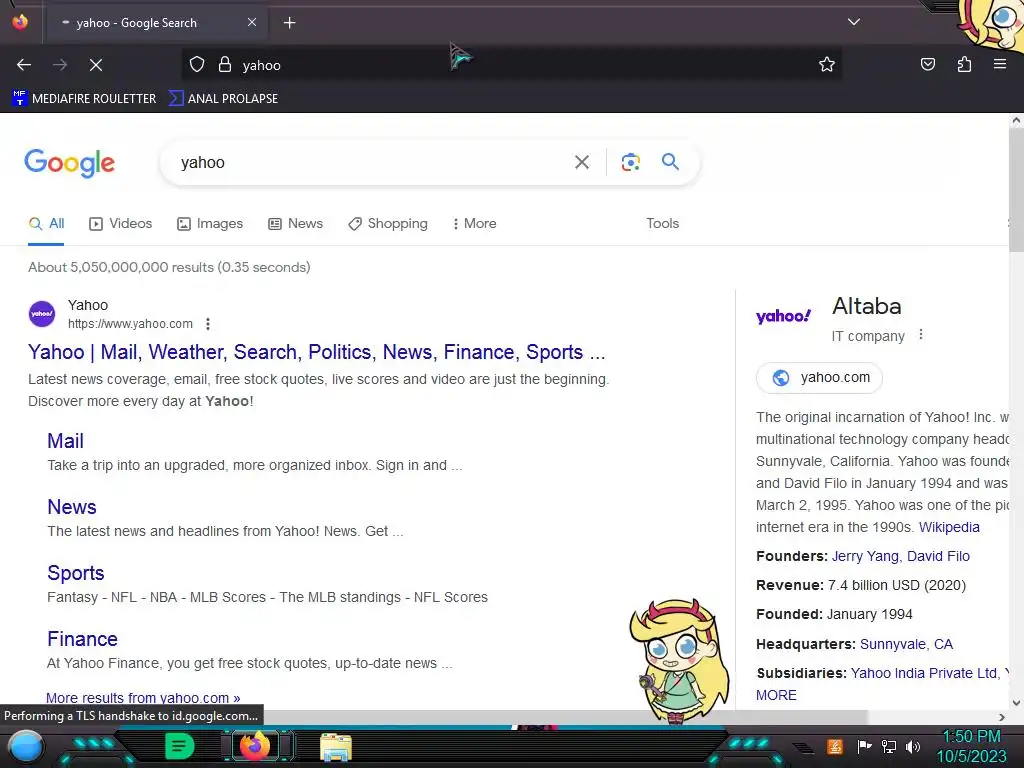Open the Wikipedia link in the description

949,527
